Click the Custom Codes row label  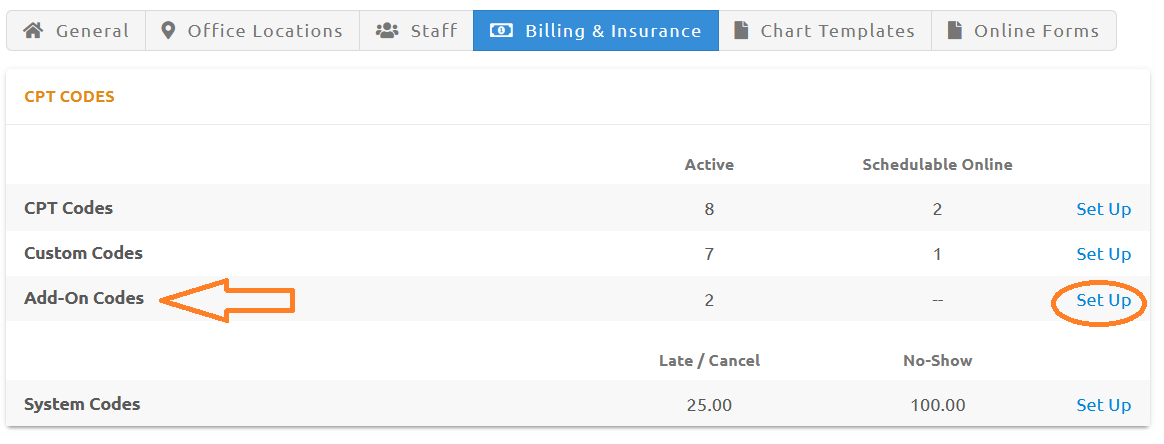click(x=83, y=253)
